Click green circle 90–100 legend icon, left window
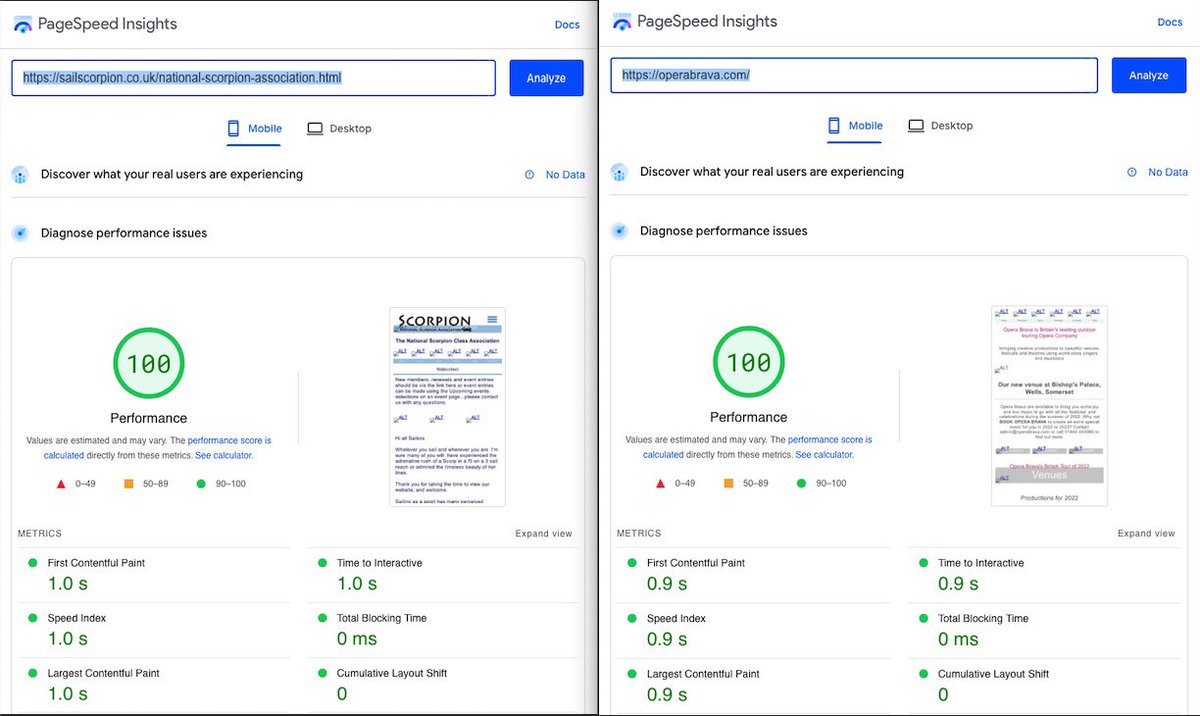The image size is (1200, 716). (x=201, y=484)
